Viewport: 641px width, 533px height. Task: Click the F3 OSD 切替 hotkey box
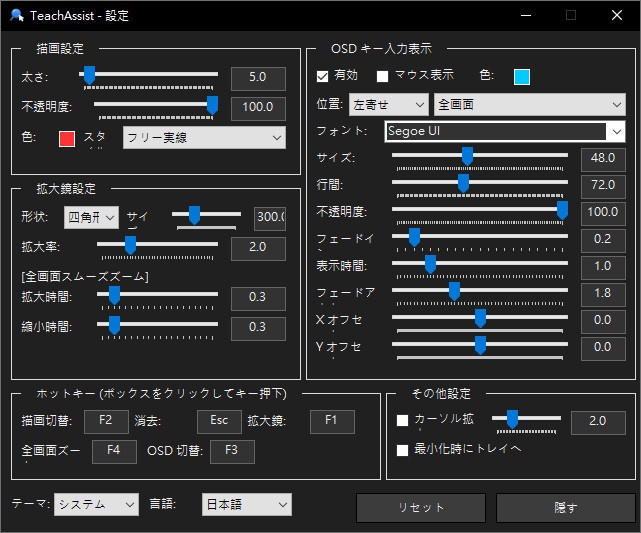(x=232, y=452)
